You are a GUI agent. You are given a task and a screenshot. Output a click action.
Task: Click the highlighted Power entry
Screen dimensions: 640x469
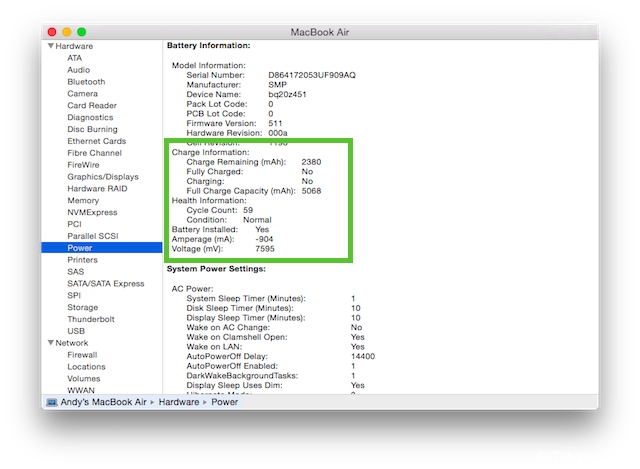102,248
